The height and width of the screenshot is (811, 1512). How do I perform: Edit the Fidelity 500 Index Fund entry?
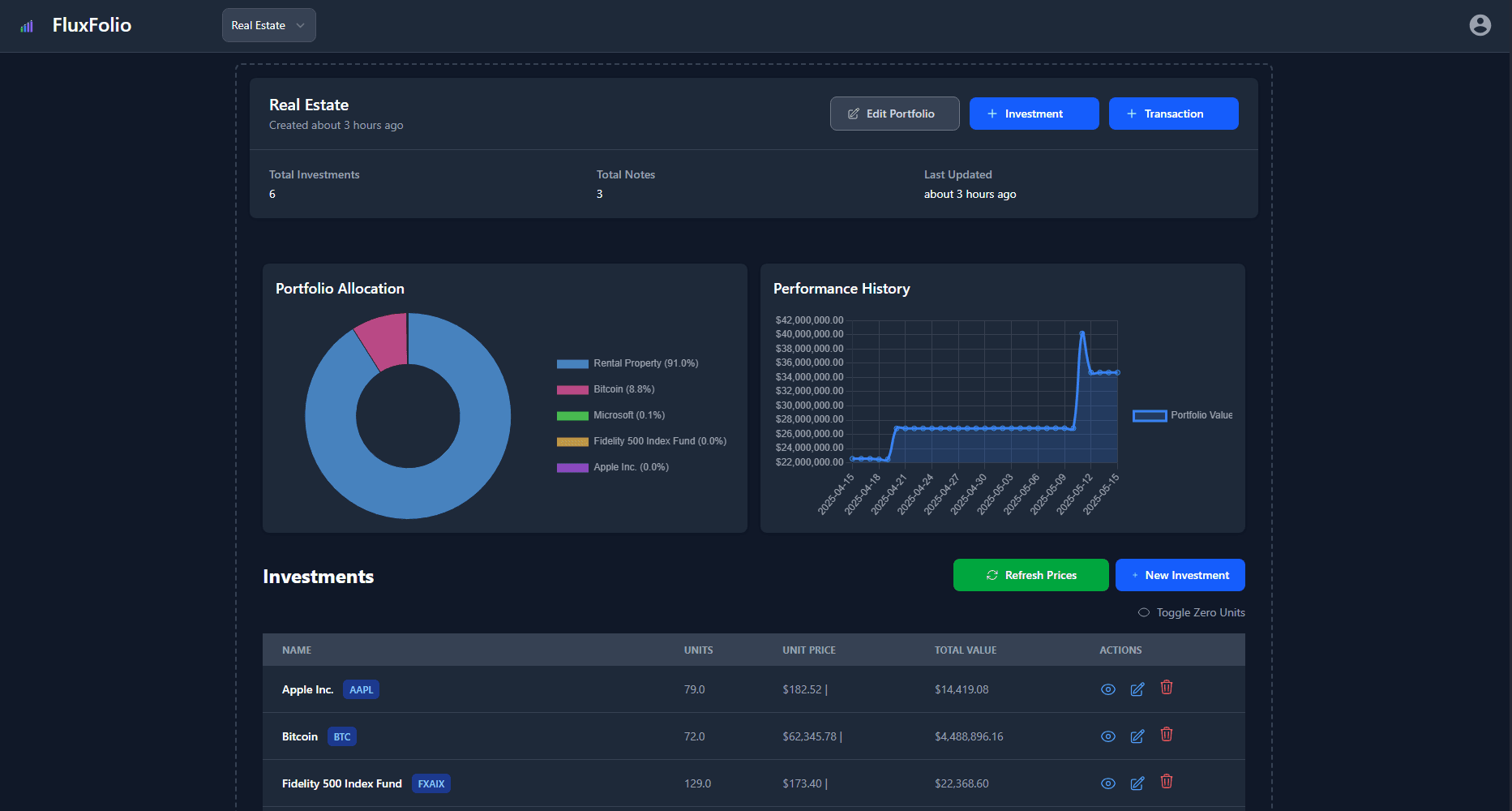[x=1137, y=783]
